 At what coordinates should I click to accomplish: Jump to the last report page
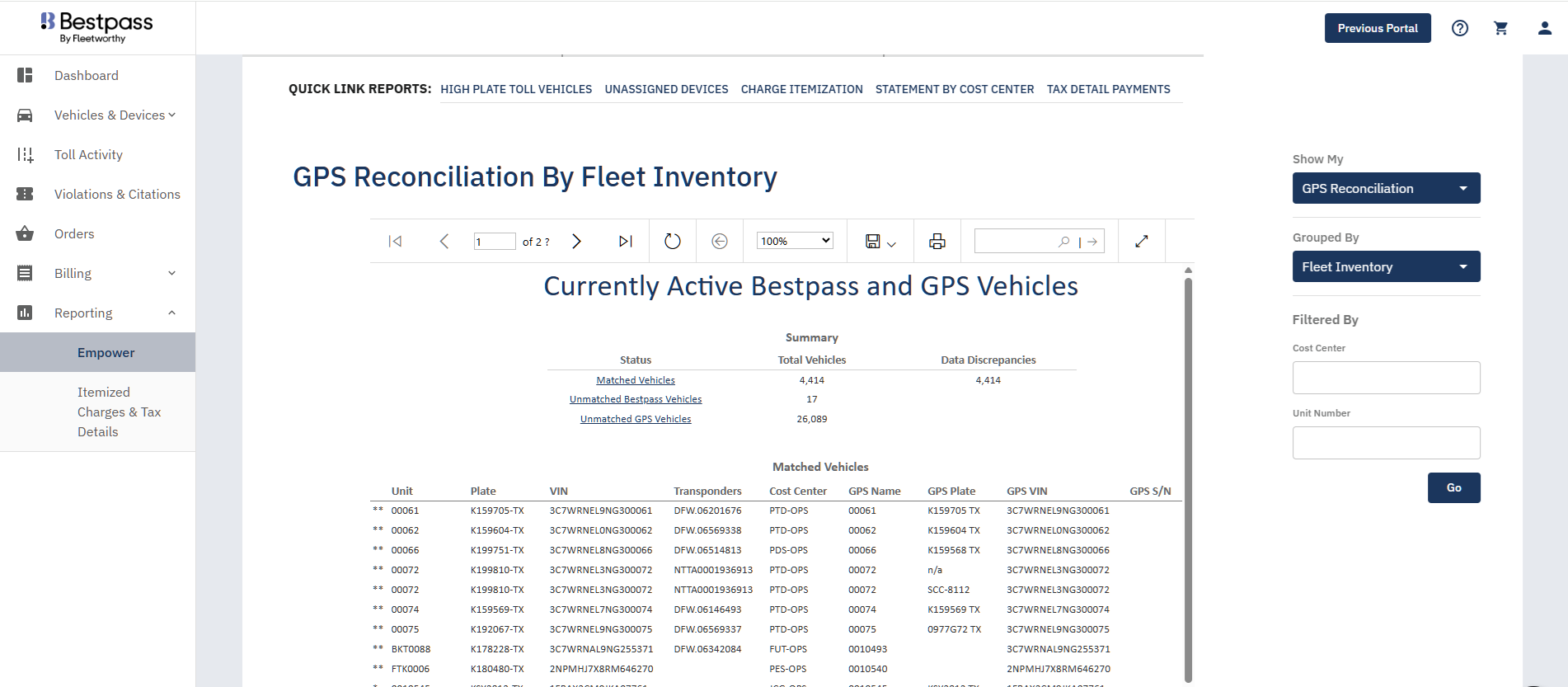click(x=625, y=242)
